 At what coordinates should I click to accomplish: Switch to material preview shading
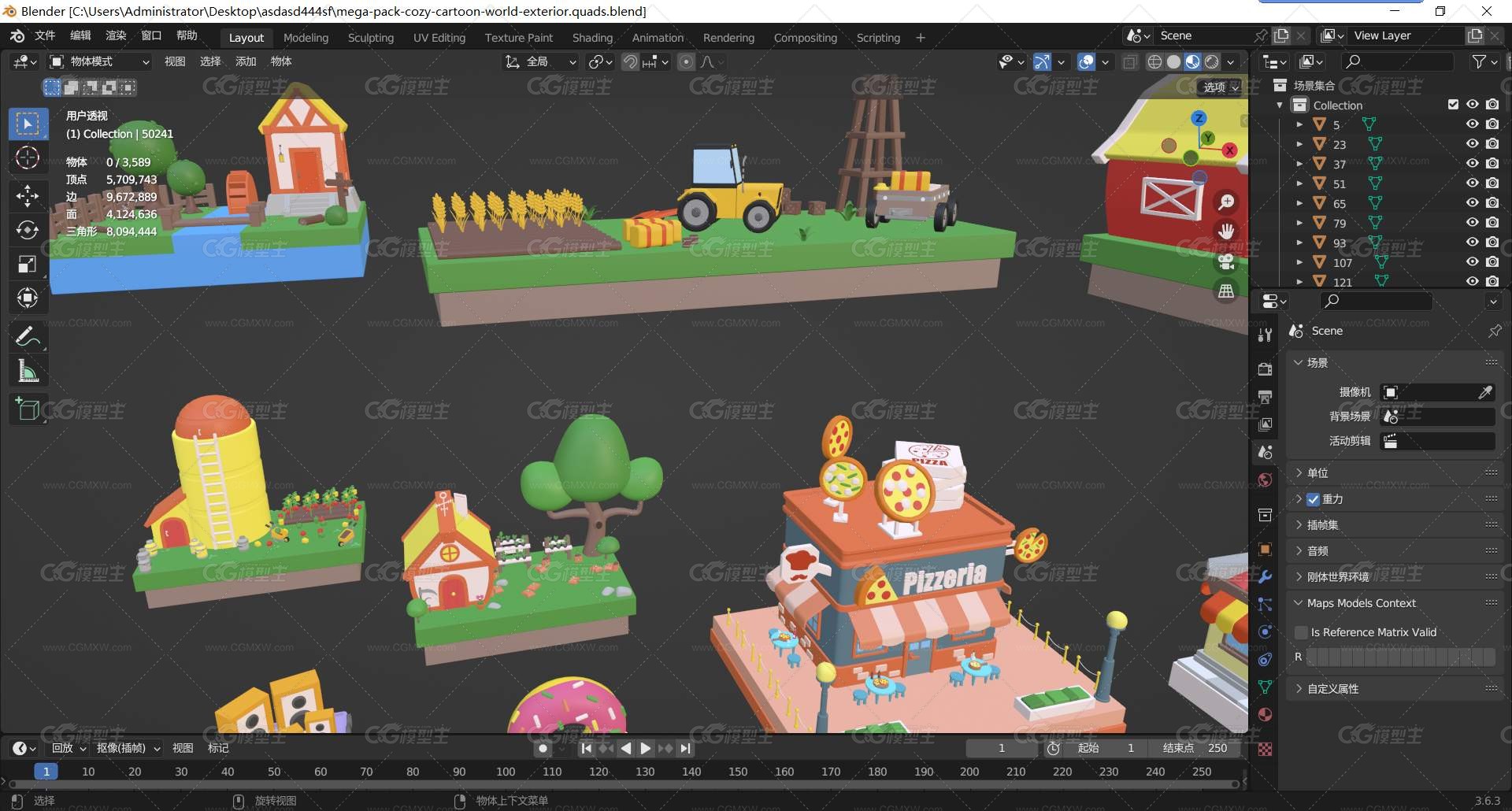click(1192, 61)
